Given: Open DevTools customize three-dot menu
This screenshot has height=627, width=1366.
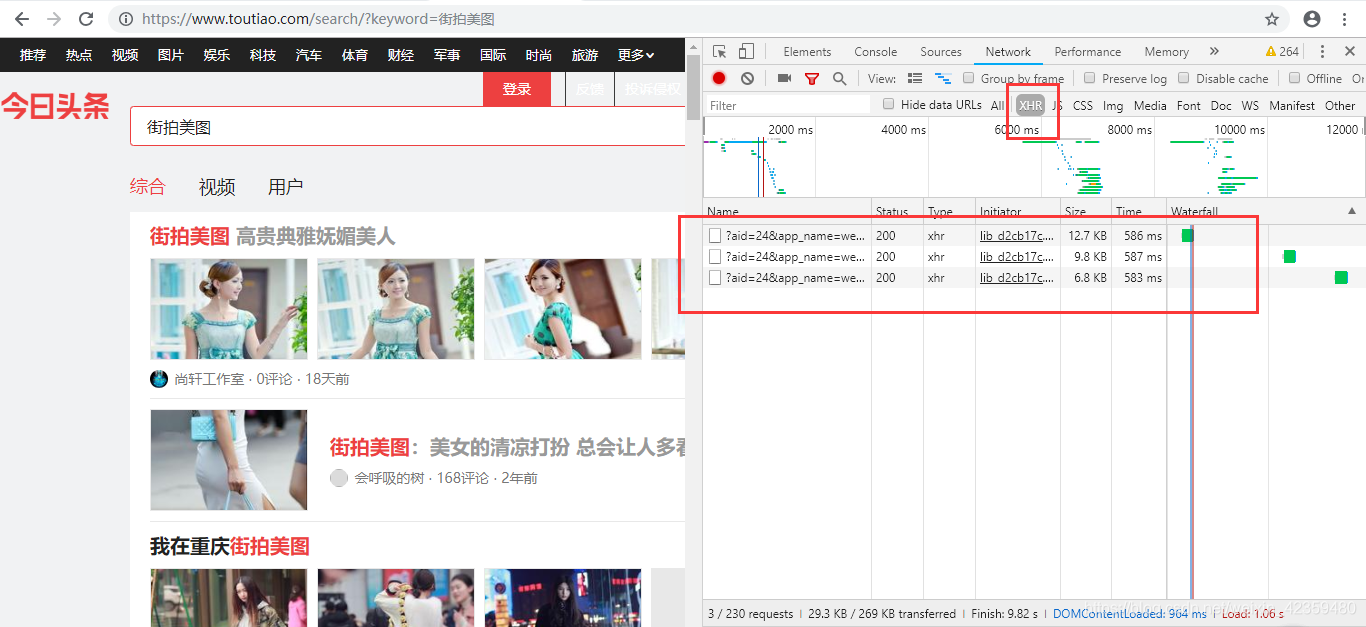Looking at the screenshot, I should pos(1322,52).
